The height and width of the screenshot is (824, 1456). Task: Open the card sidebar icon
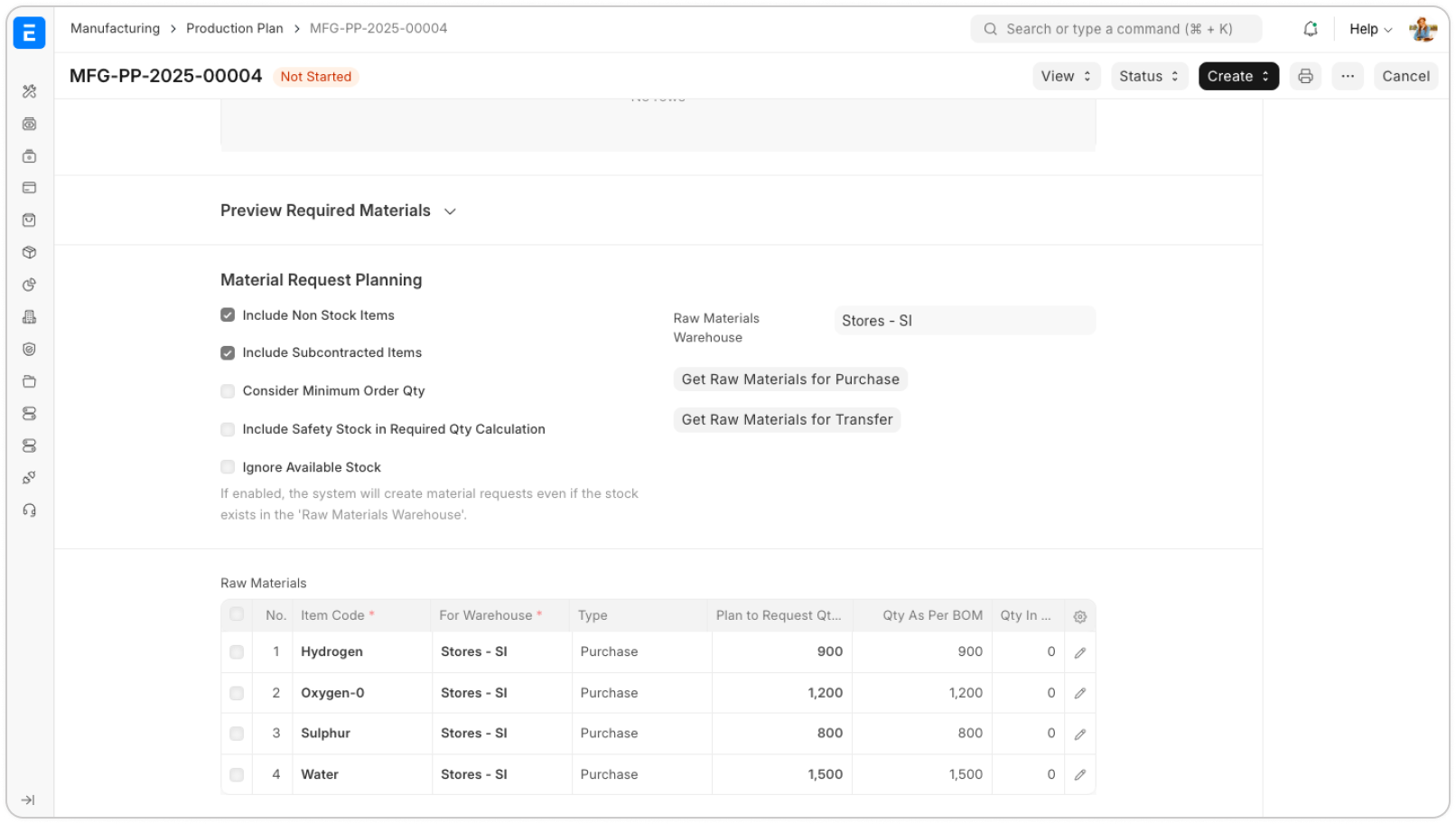[29, 188]
